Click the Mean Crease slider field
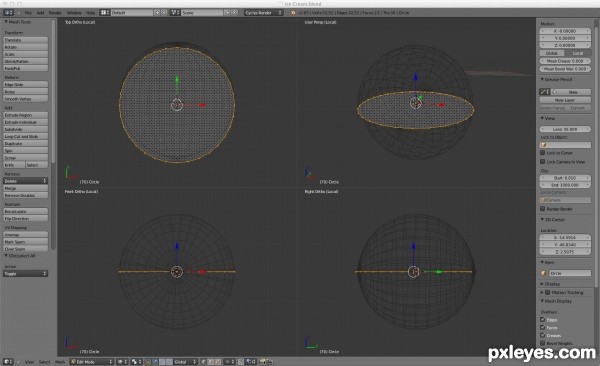This screenshot has width=600, height=366. point(565,61)
